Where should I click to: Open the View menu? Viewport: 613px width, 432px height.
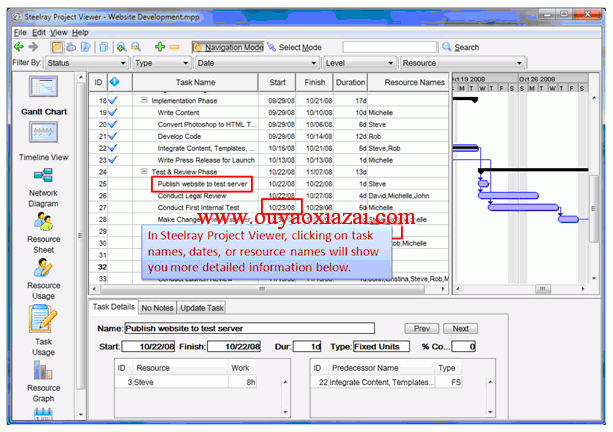pos(59,32)
